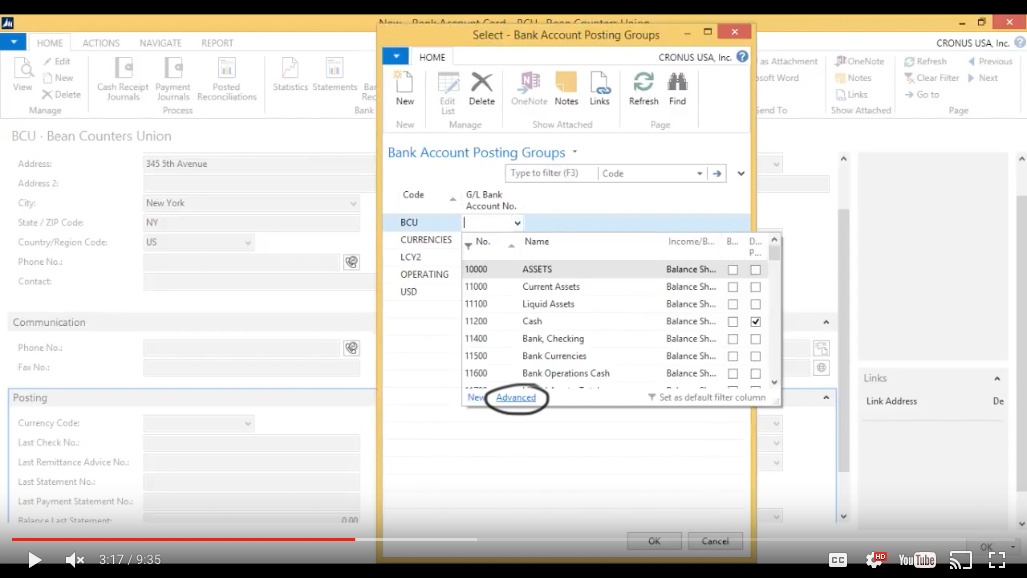Viewport: 1027px width, 578px height.
Task: Open help icon next to CRONUS USA in dialog
Action: coord(742,56)
